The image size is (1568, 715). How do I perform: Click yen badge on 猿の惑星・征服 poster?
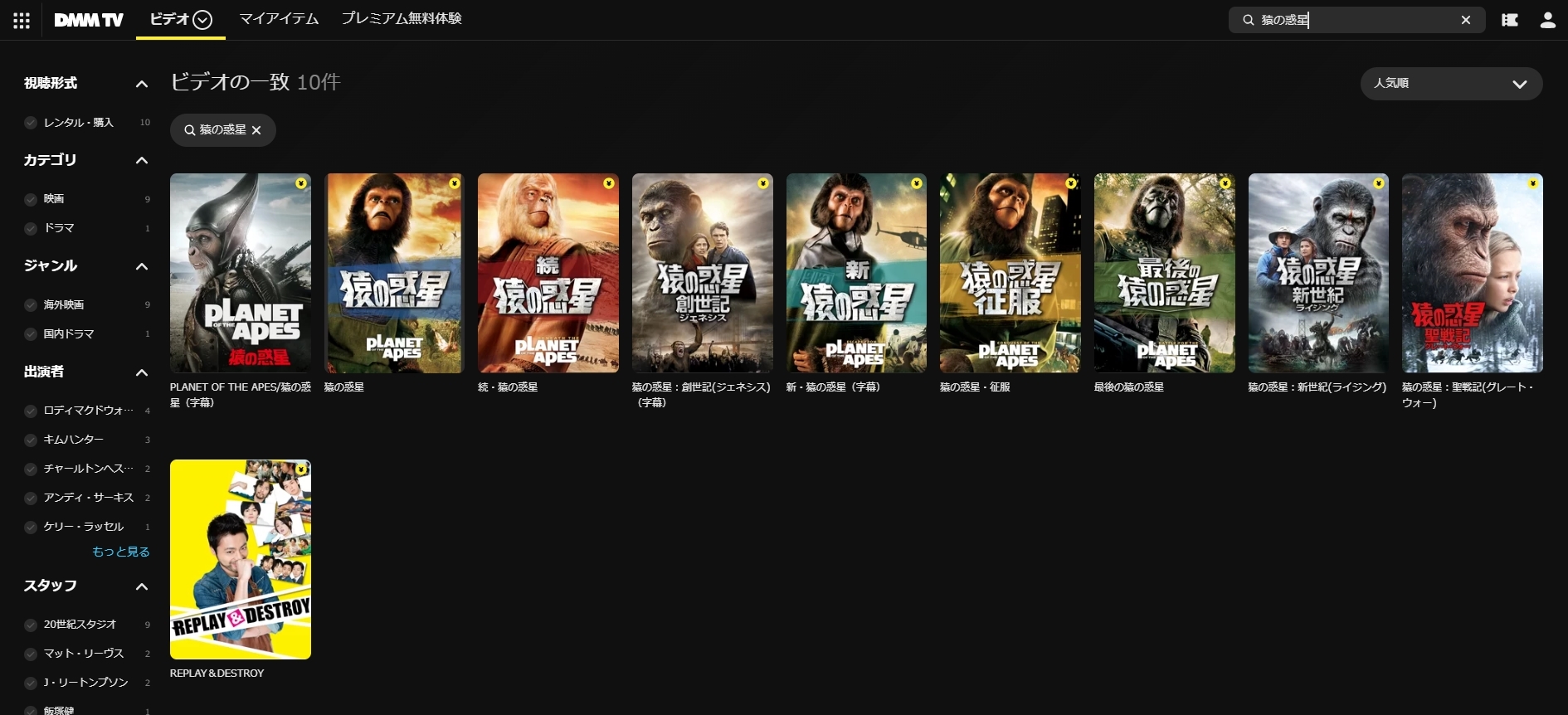(1071, 183)
